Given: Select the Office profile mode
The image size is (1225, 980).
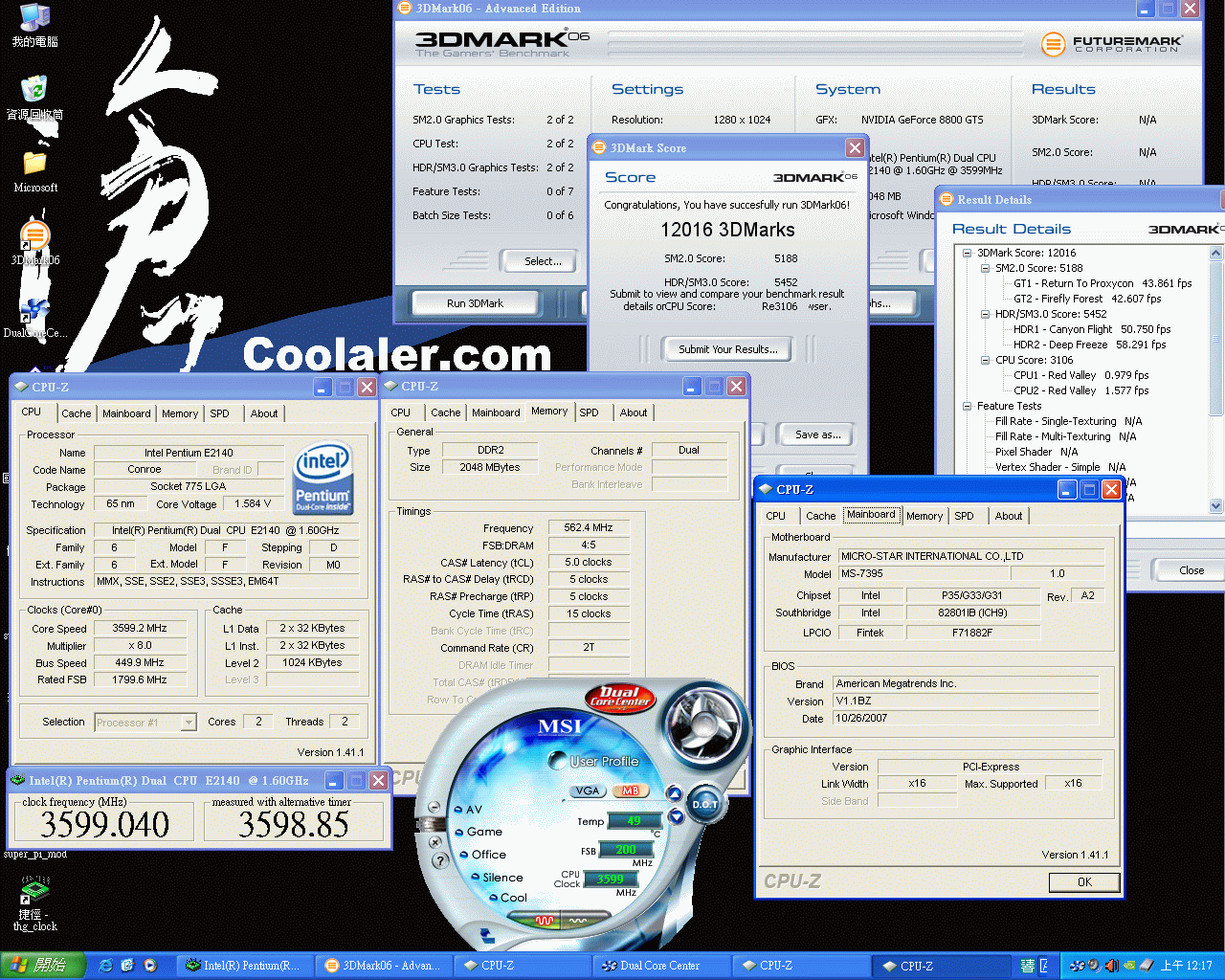Looking at the screenshot, I should click(482, 855).
